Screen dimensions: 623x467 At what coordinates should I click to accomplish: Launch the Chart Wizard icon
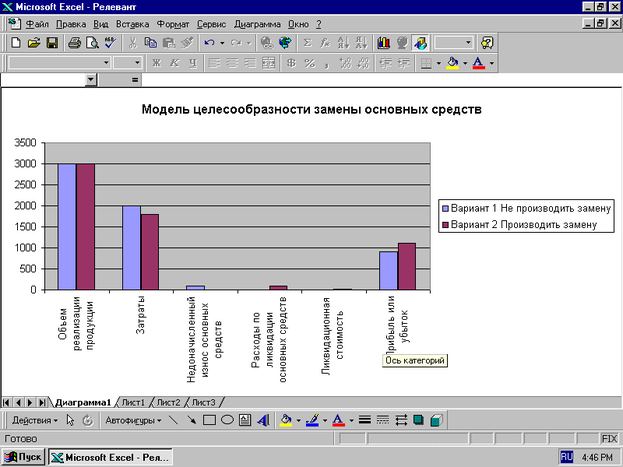coord(383,43)
